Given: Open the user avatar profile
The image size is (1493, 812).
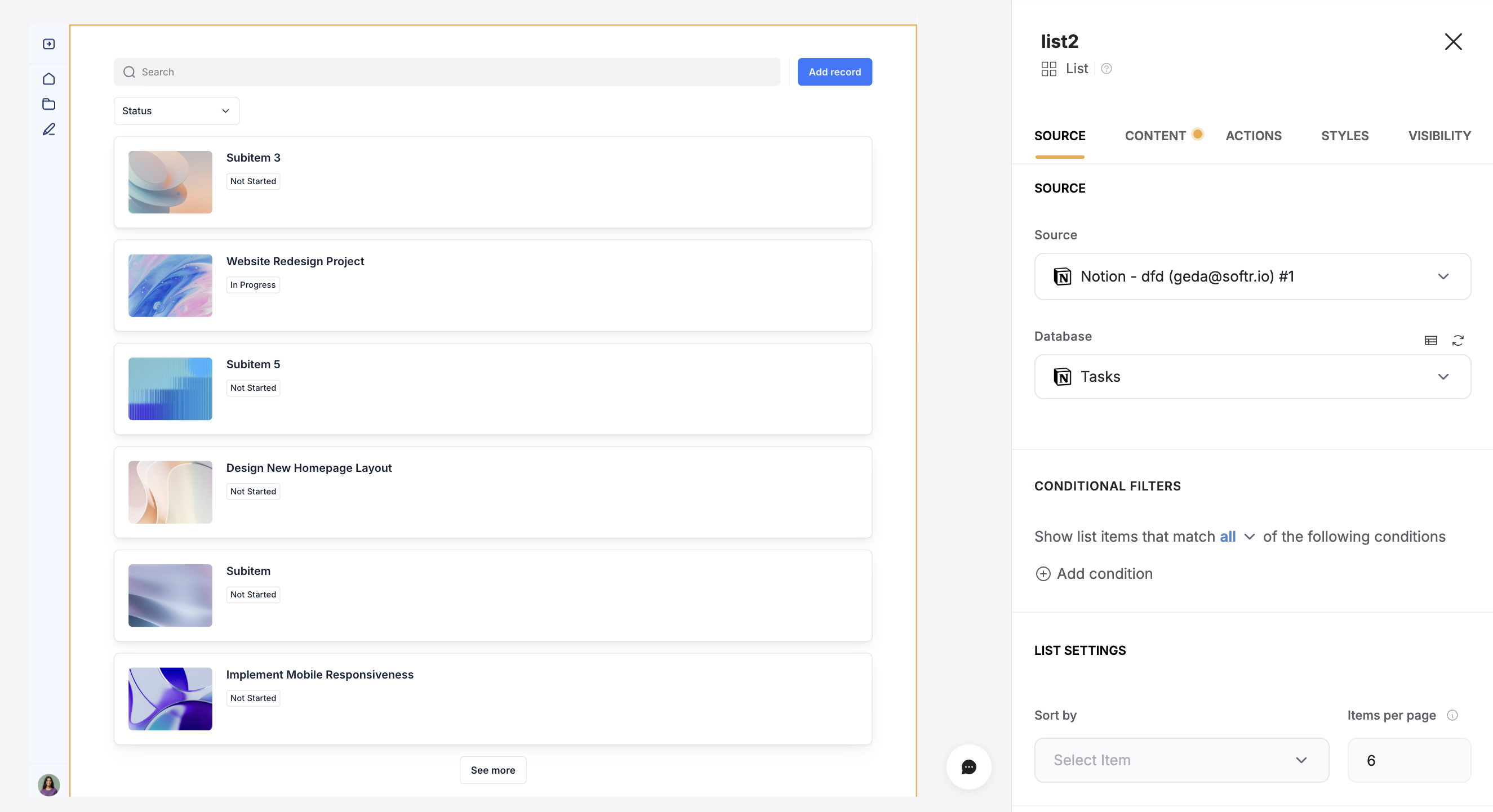Looking at the screenshot, I should pyautogui.click(x=48, y=785).
